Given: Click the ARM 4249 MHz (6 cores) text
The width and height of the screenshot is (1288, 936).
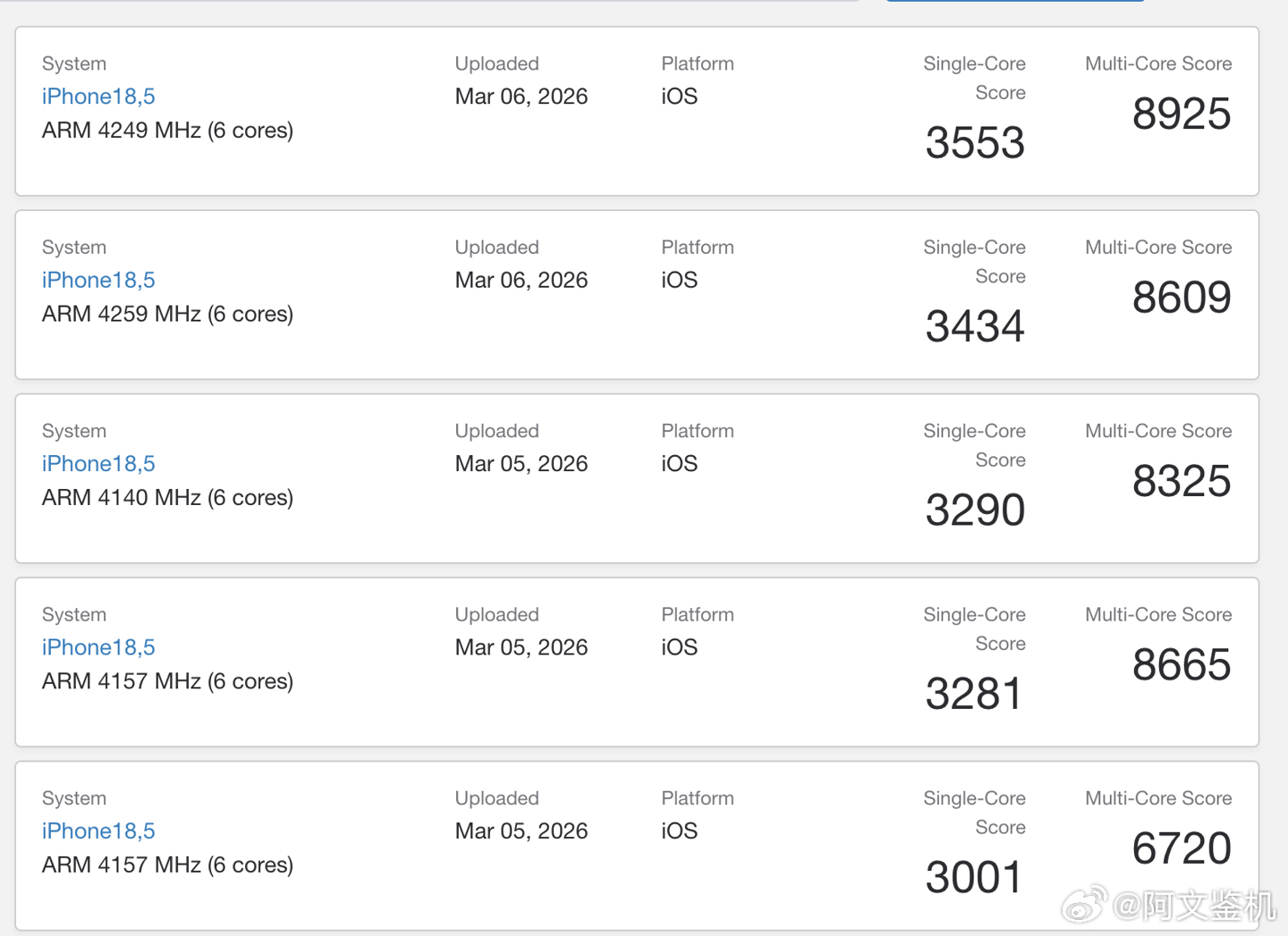Looking at the screenshot, I should coord(167,131).
